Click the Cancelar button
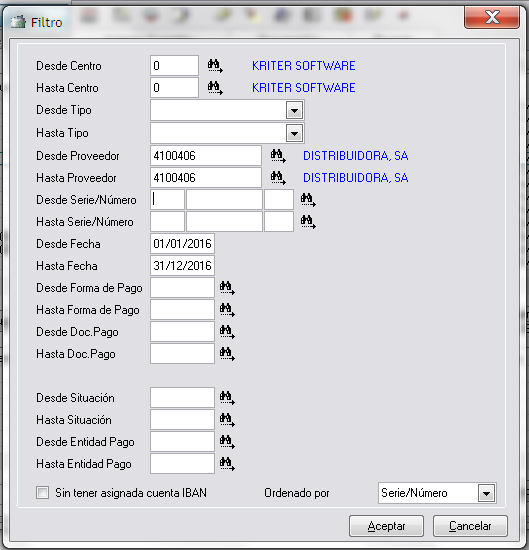This screenshot has height=550, width=529. (470, 526)
